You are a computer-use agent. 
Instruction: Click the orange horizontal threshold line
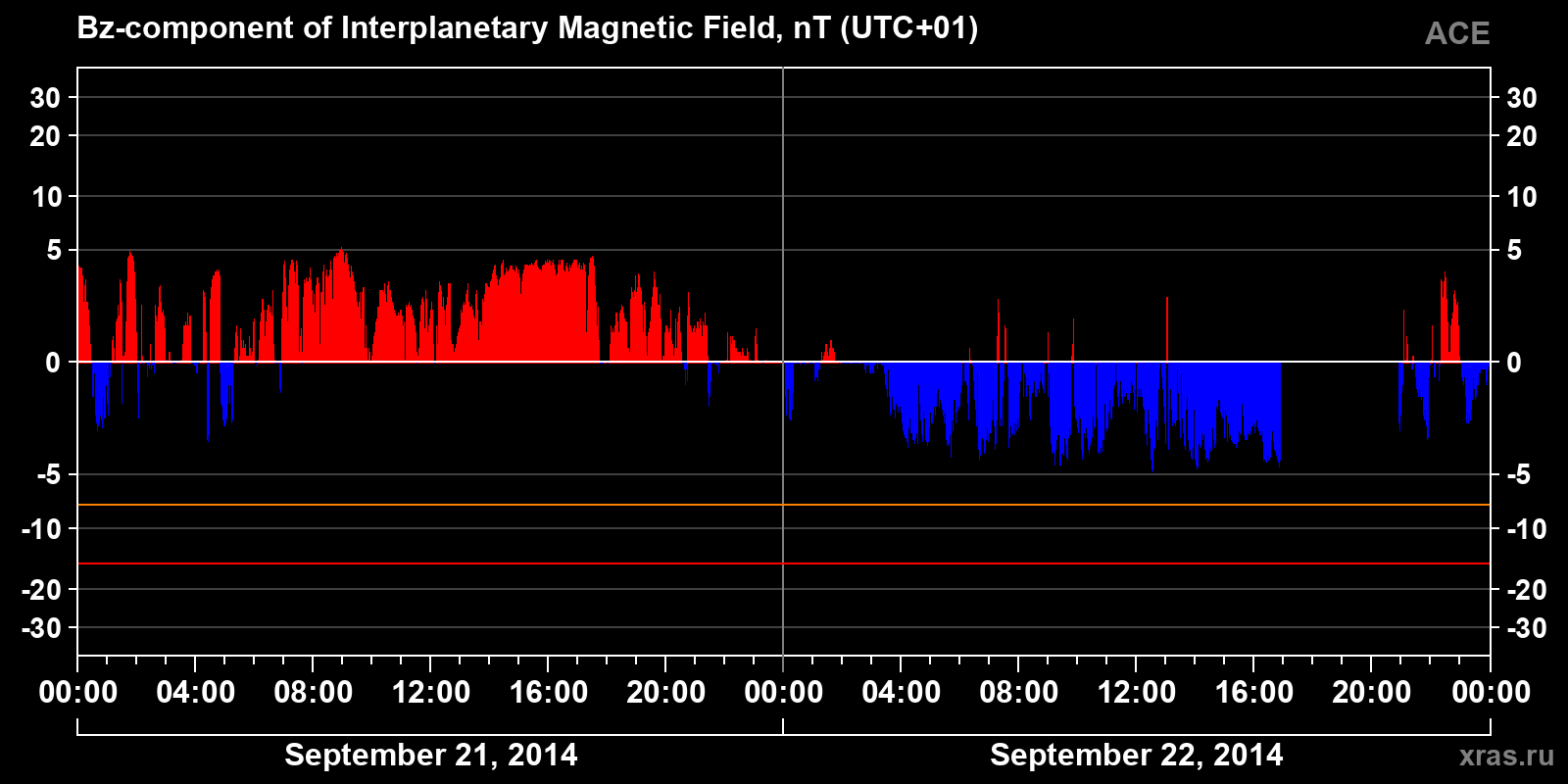click(x=784, y=505)
